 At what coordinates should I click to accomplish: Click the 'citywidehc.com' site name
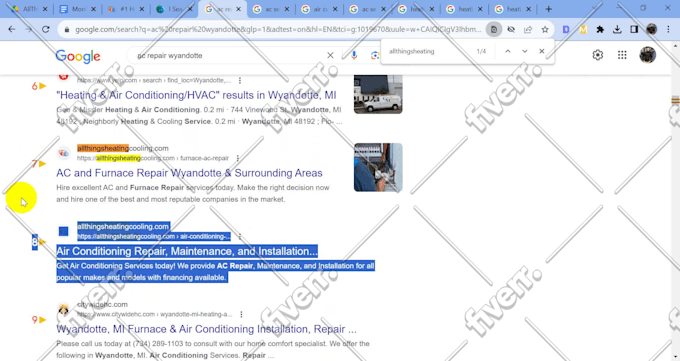point(102,305)
